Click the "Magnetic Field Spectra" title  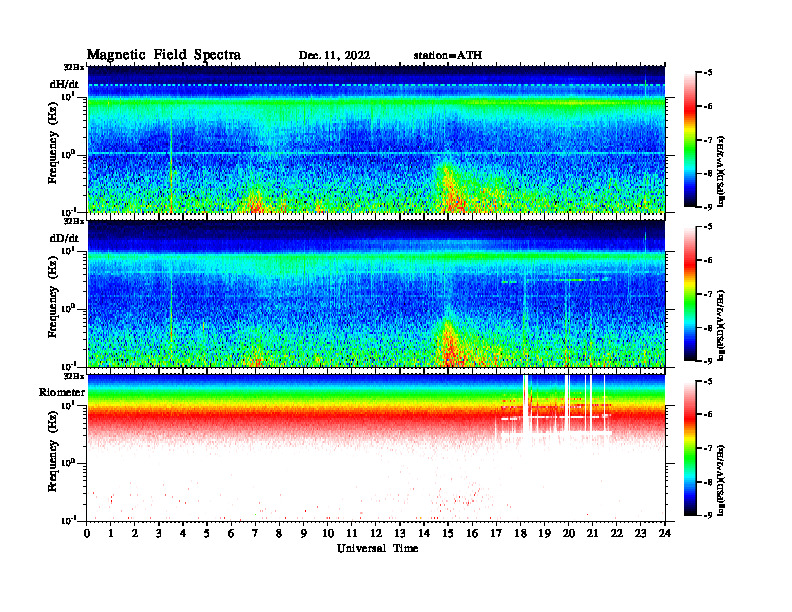pos(164,55)
